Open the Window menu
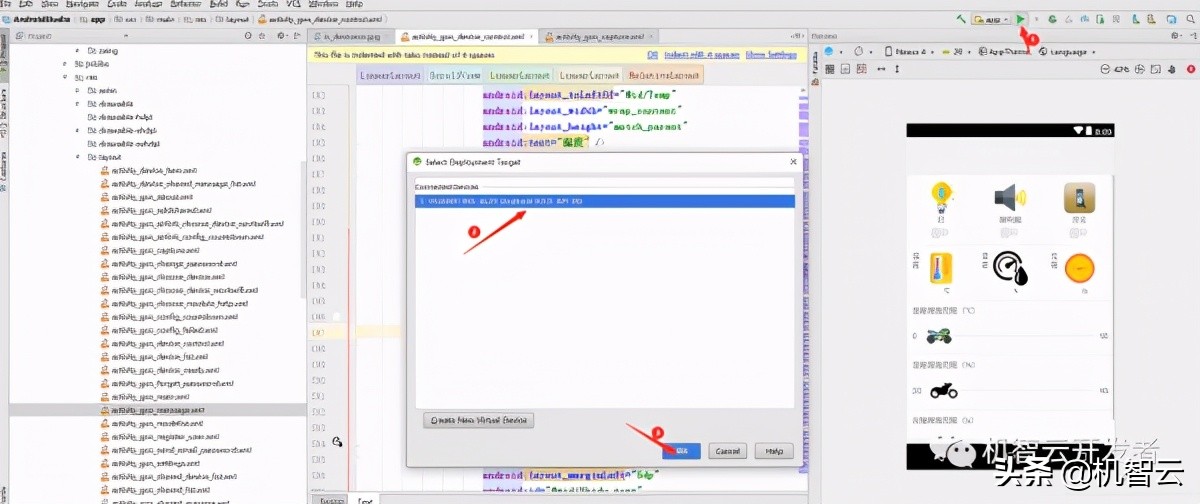The width and height of the screenshot is (1200, 504). 325,4
